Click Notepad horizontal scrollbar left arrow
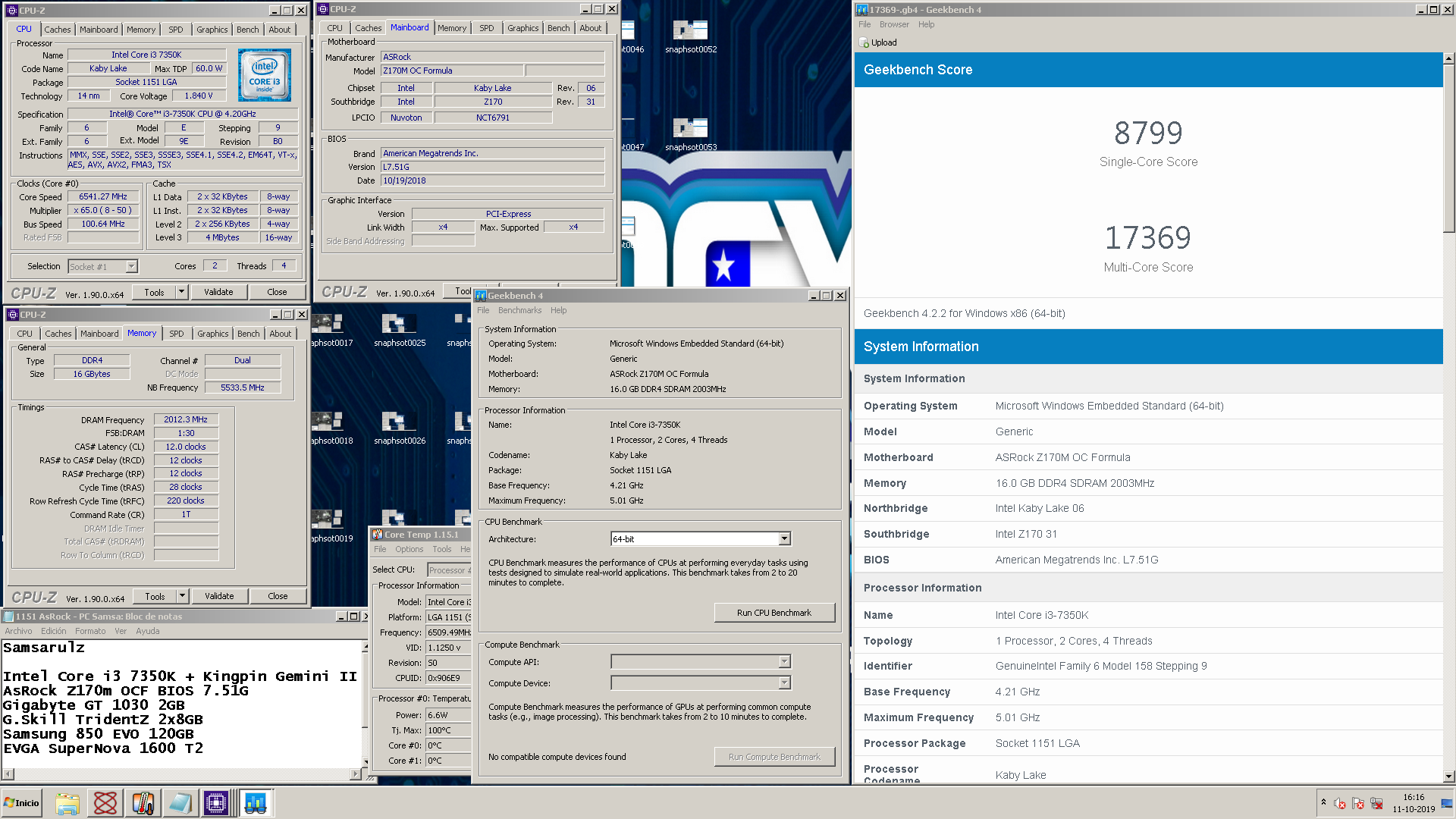The image size is (1456, 819). 8,774
